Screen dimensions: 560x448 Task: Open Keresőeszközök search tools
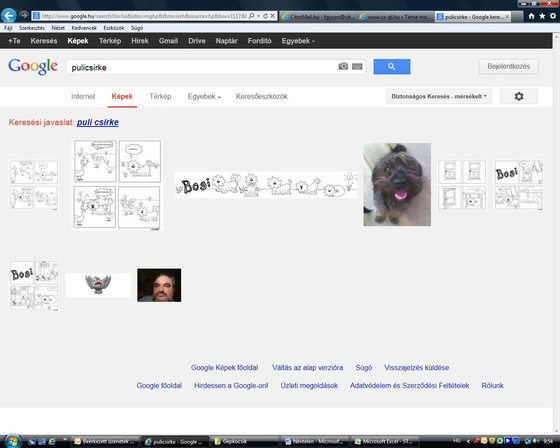coord(261,96)
